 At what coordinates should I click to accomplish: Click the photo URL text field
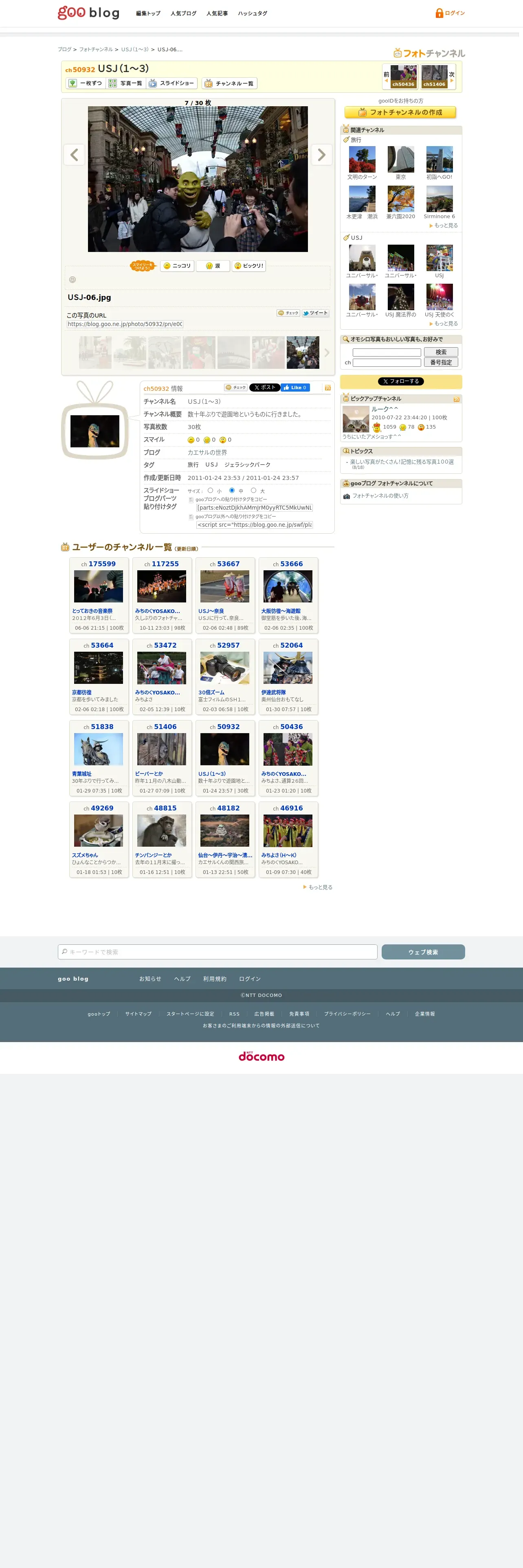coord(125,324)
